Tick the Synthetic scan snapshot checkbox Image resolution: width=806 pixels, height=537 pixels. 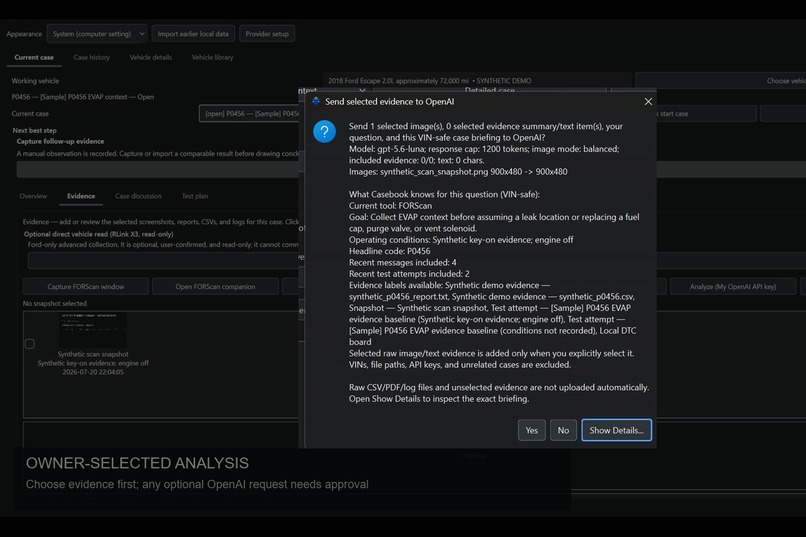click(30, 344)
